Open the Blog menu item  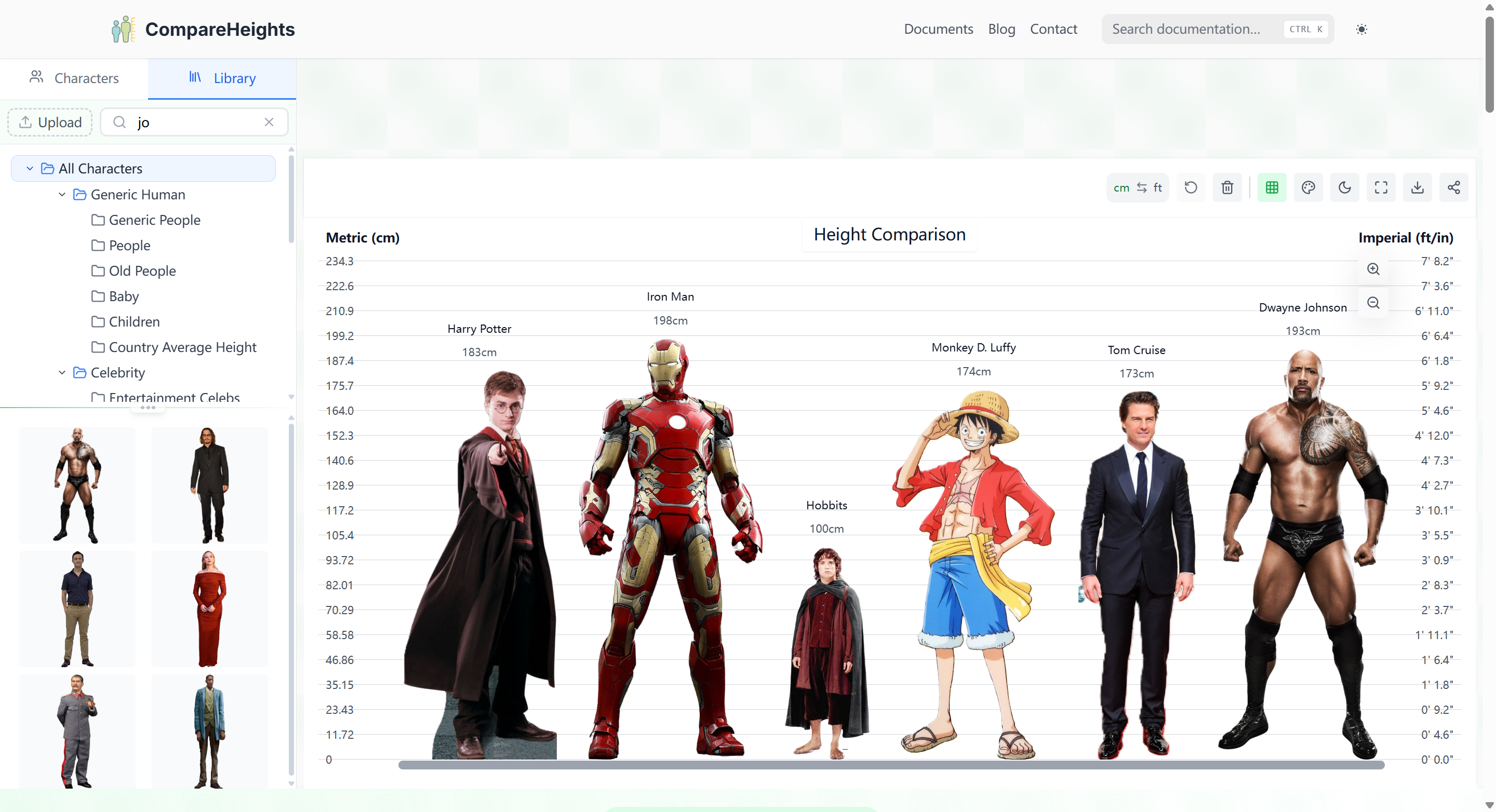pyautogui.click(x=1001, y=29)
